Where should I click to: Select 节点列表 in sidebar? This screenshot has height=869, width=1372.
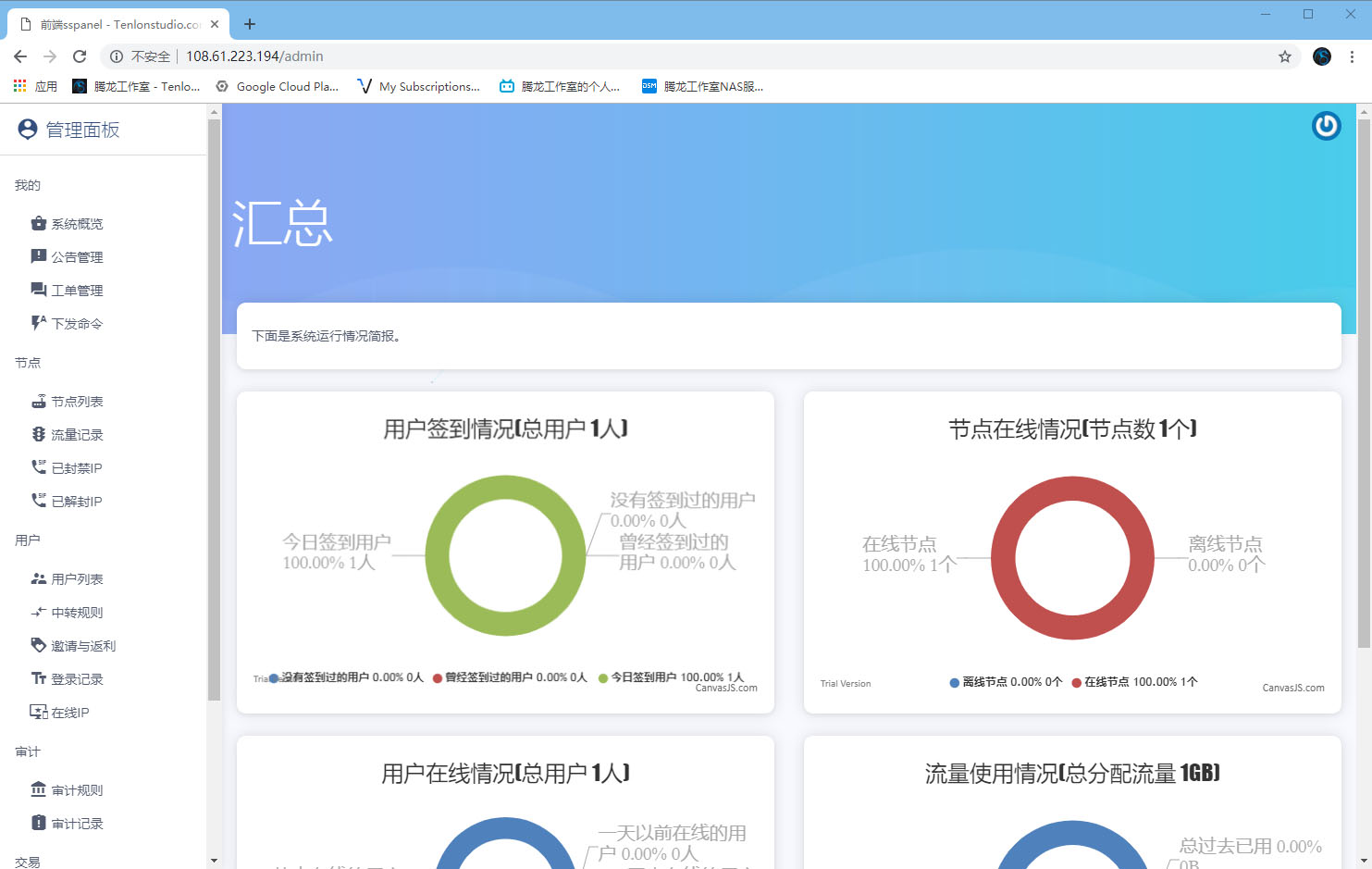click(x=77, y=402)
